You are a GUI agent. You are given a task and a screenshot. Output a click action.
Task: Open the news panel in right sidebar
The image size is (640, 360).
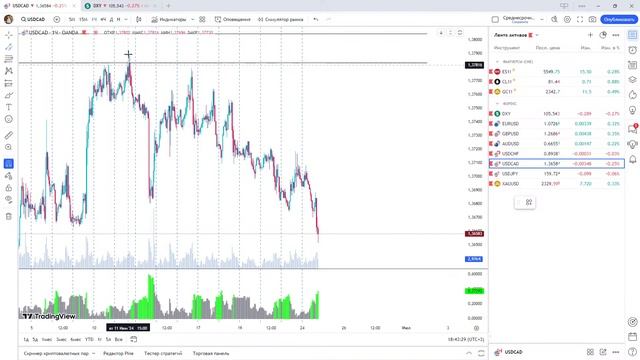coord(633,65)
